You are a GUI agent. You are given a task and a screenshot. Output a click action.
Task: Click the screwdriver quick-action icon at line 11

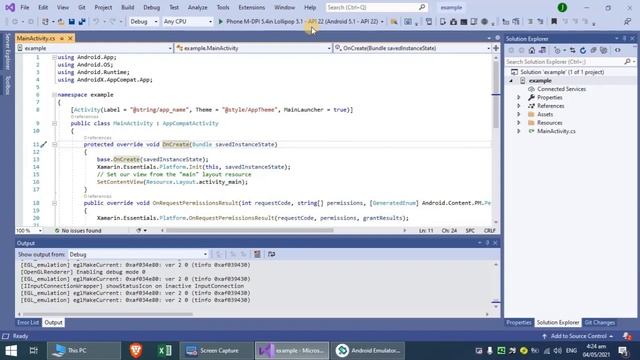coord(44,144)
